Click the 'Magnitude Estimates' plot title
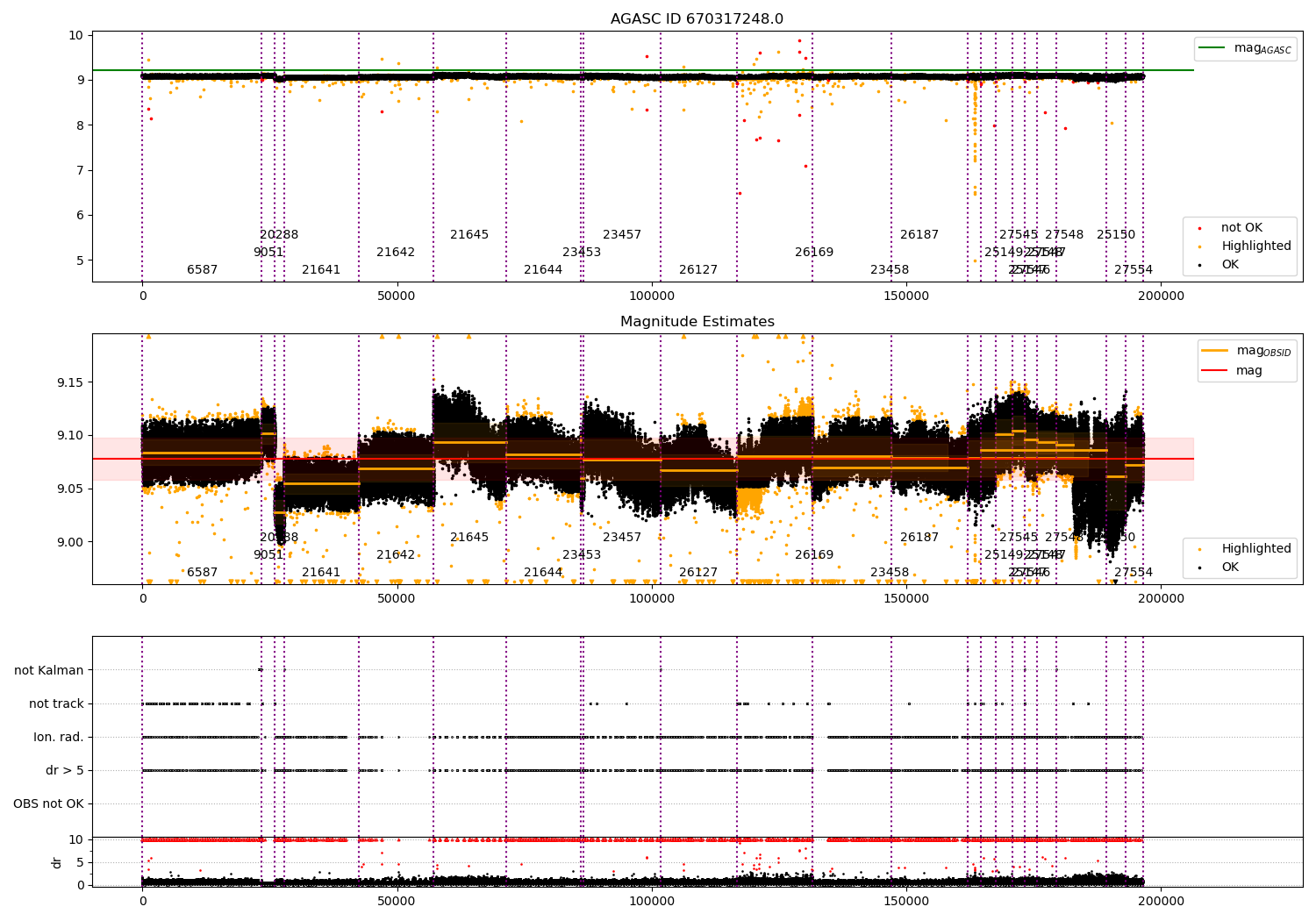 pyautogui.click(x=697, y=322)
